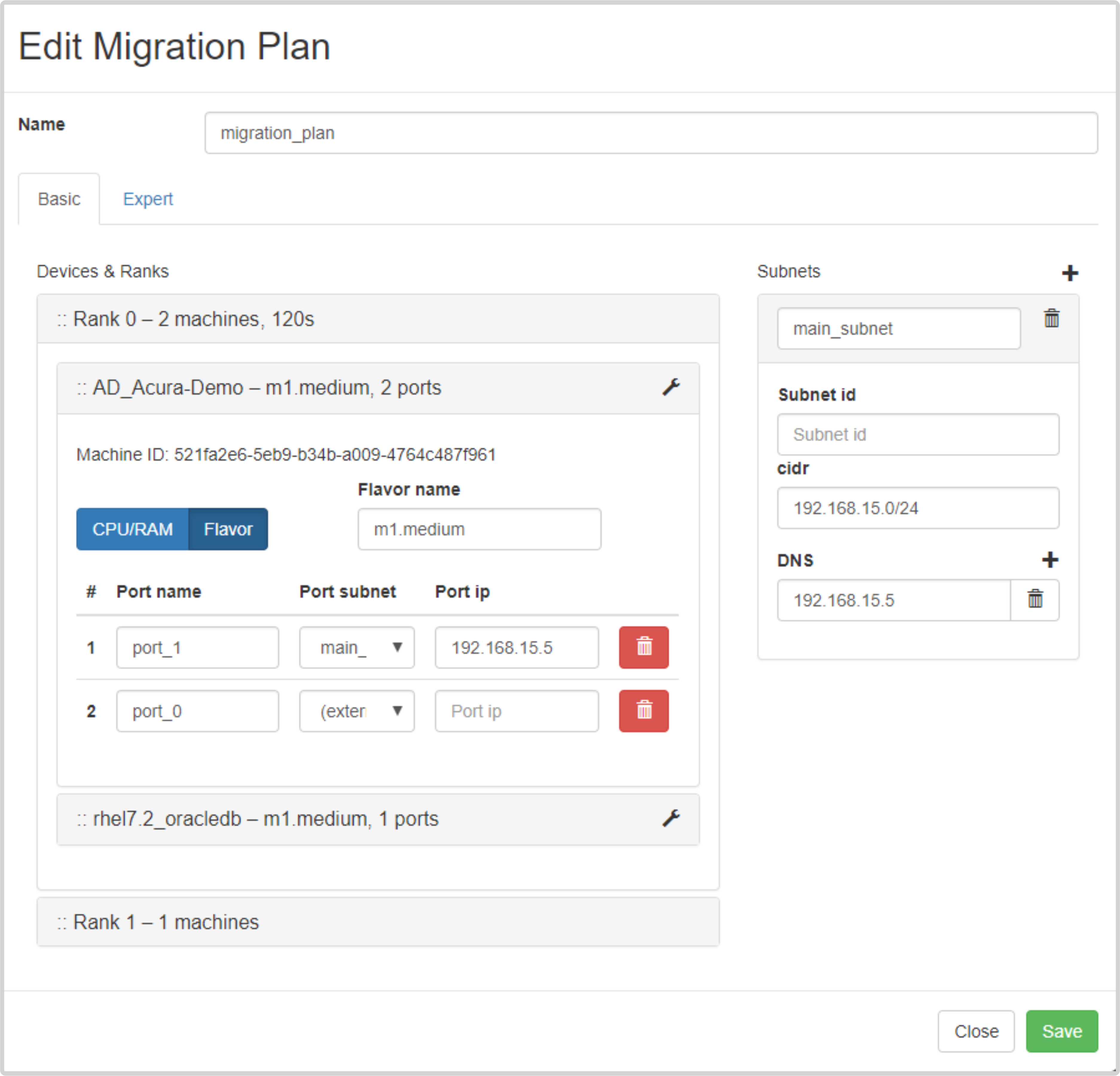Click the Machine ID text
This screenshot has width=1120, height=1076.
[286, 454]
